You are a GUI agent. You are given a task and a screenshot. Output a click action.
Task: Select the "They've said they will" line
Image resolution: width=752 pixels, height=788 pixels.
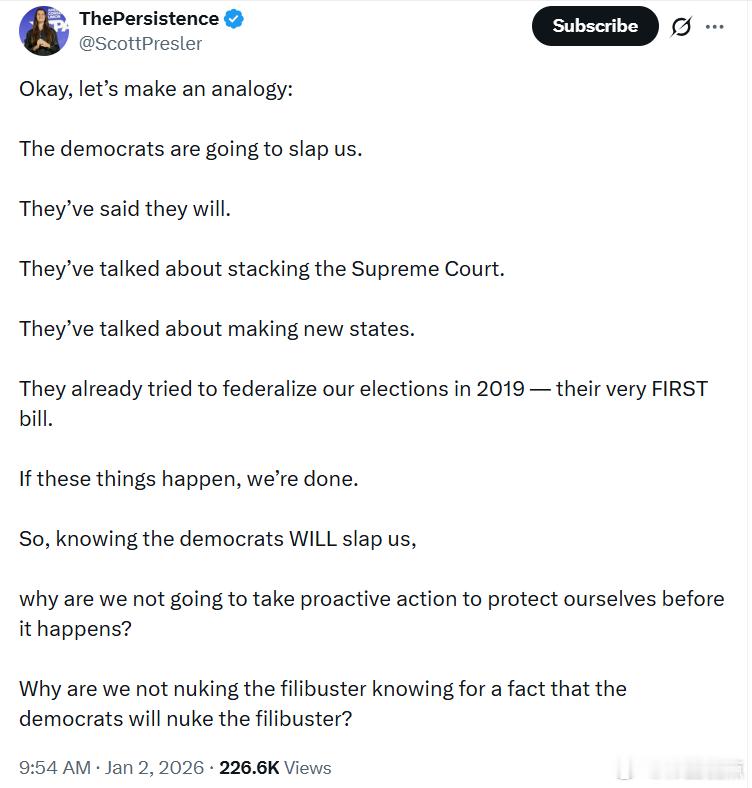(x=125, y=209)
